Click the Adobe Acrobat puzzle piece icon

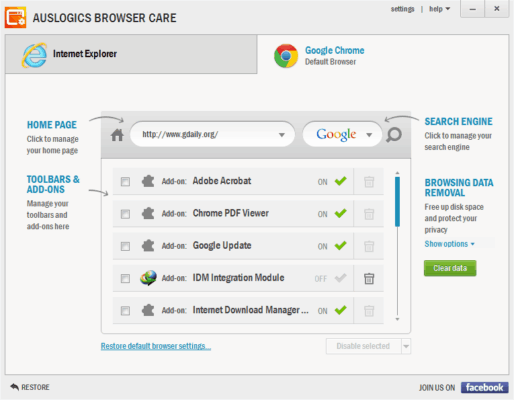[x=148, y=181]
